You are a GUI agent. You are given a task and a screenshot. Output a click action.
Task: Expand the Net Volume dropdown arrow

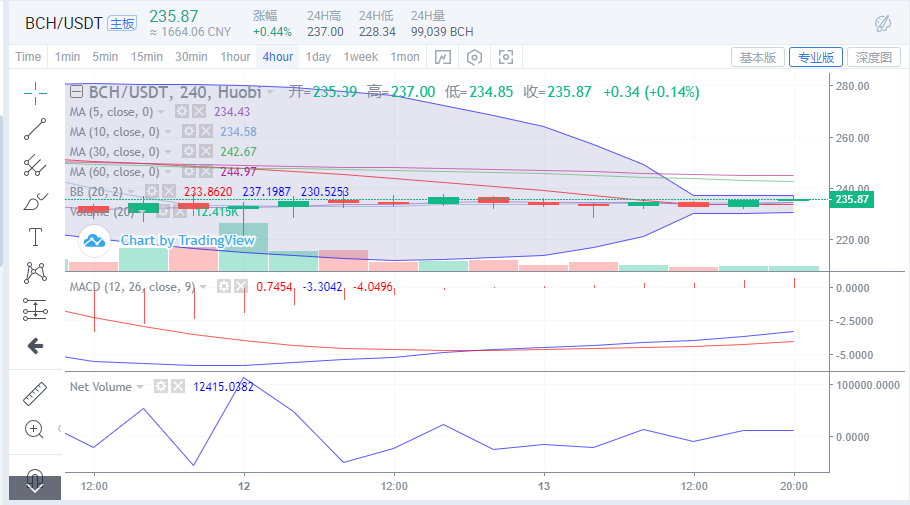(140, 386)
